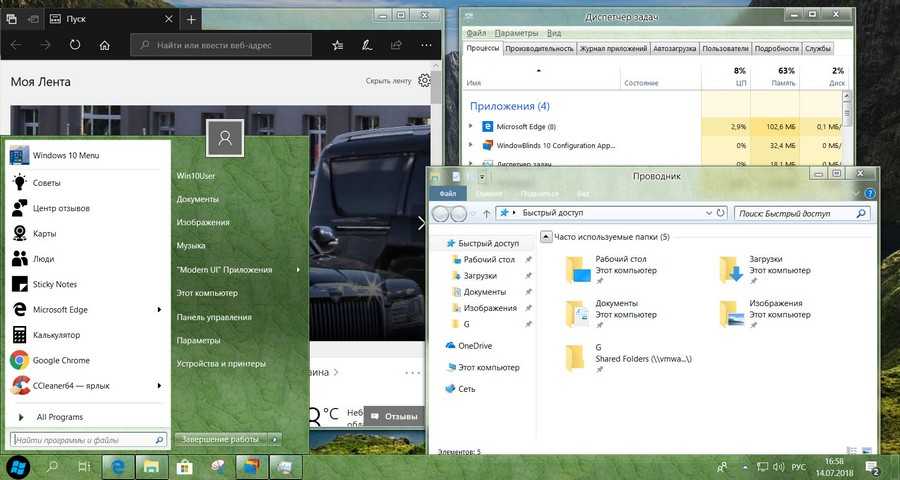900x480 pixels.
Task: Open Microsoft Store from the taskbar
Action: [184, 466]
